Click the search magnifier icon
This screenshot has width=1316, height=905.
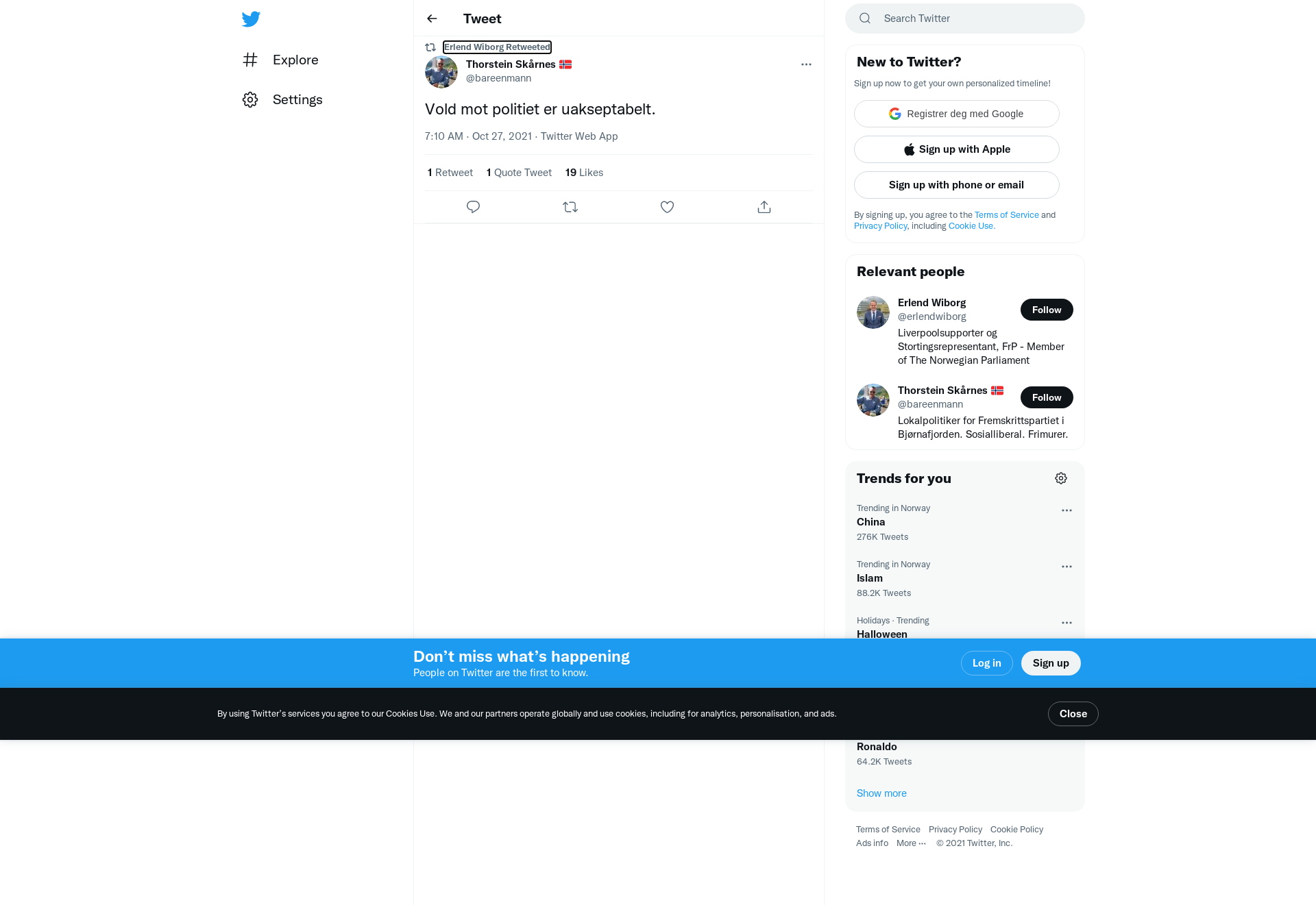click(865, 18)
